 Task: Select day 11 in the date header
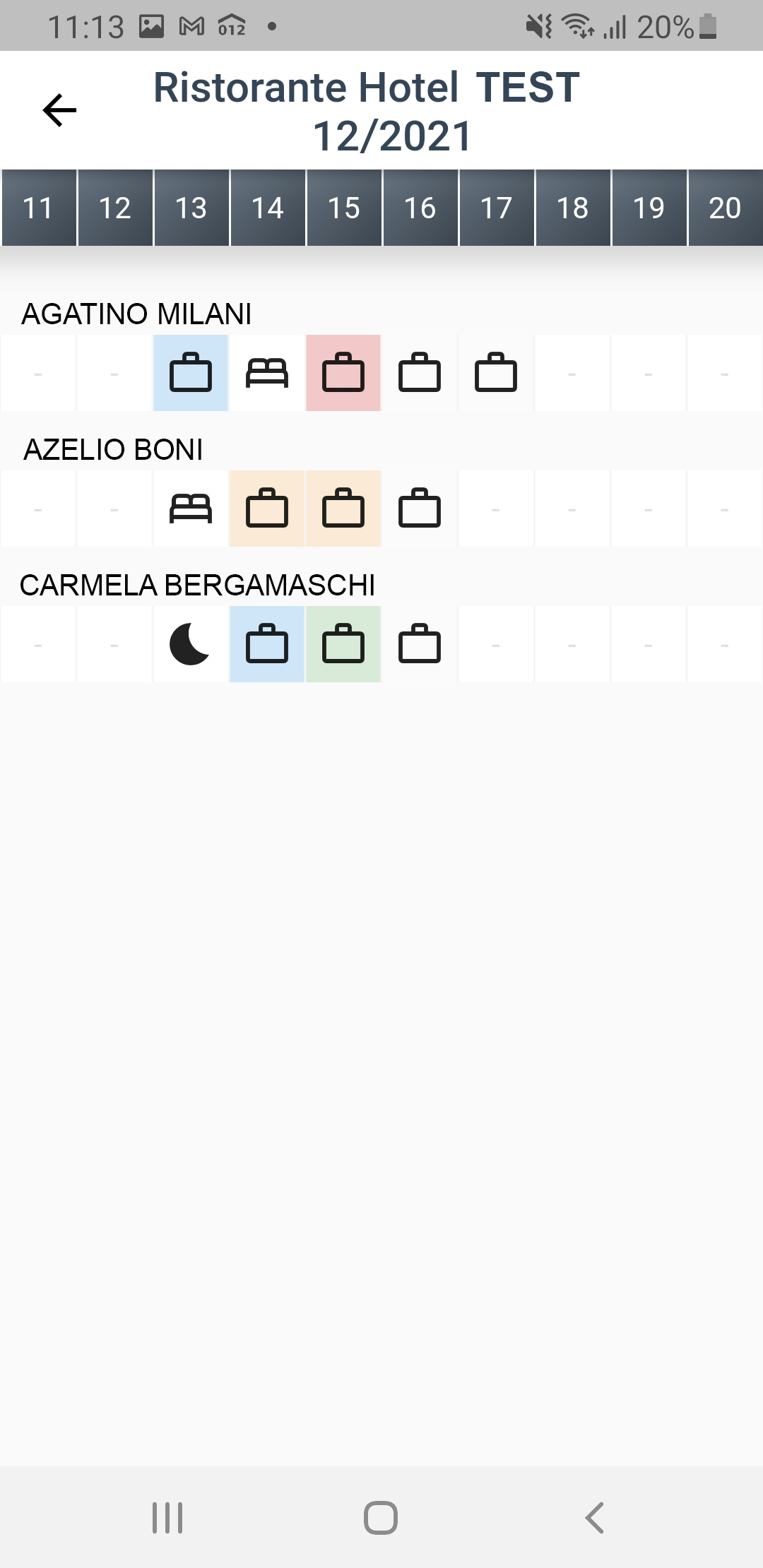pos(38,208)
